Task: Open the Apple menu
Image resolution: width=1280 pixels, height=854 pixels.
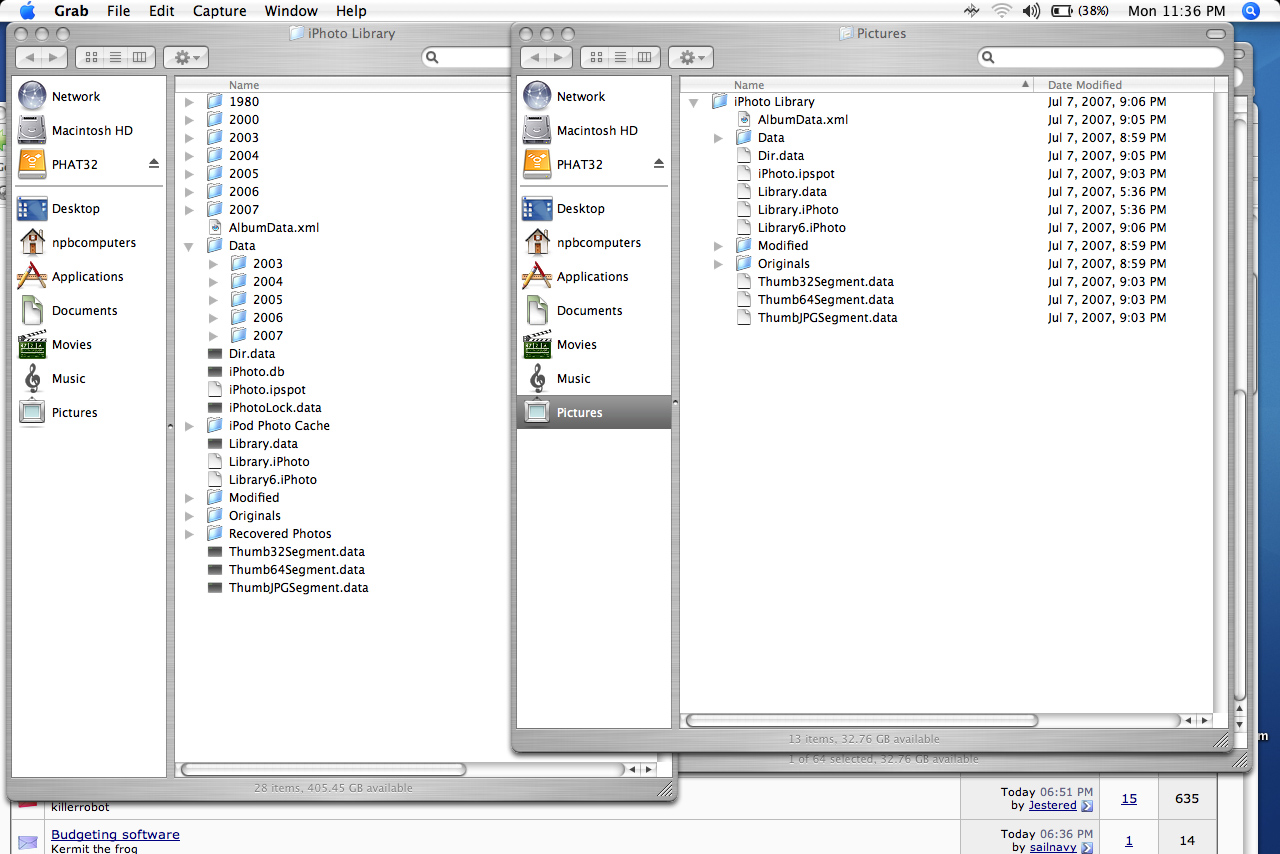Action: pyautogui.click(x=27, y=11)
